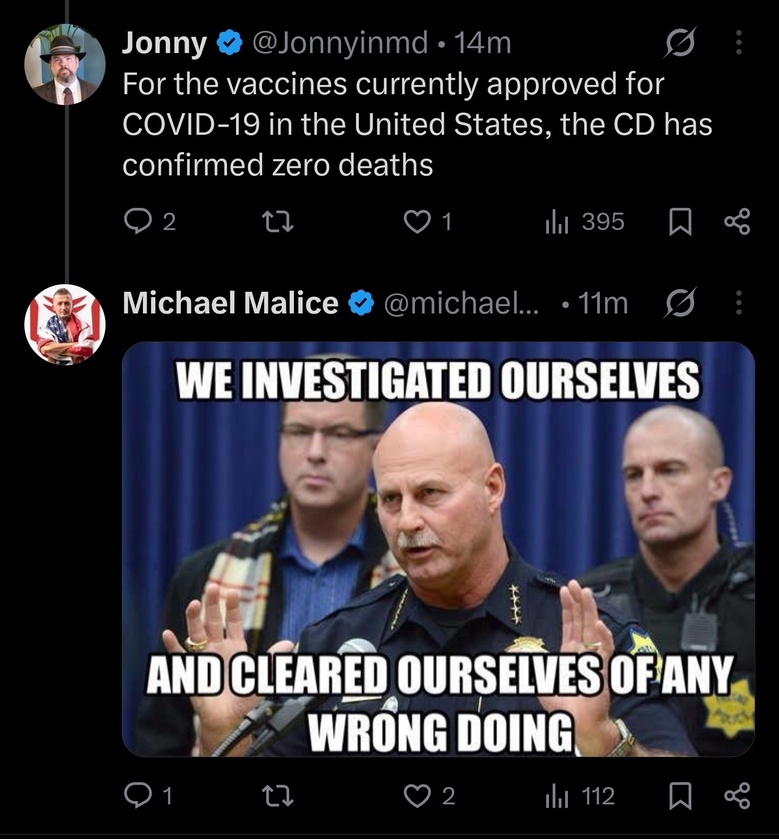This screenshot has height=839, width=779.
Task: Open the @Jonnyinmd handle link
Action: (340, 43)
